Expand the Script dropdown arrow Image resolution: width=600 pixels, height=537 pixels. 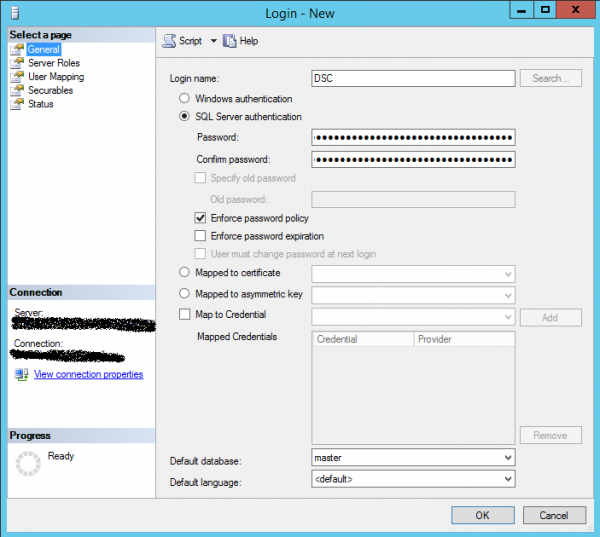point(213,41)
